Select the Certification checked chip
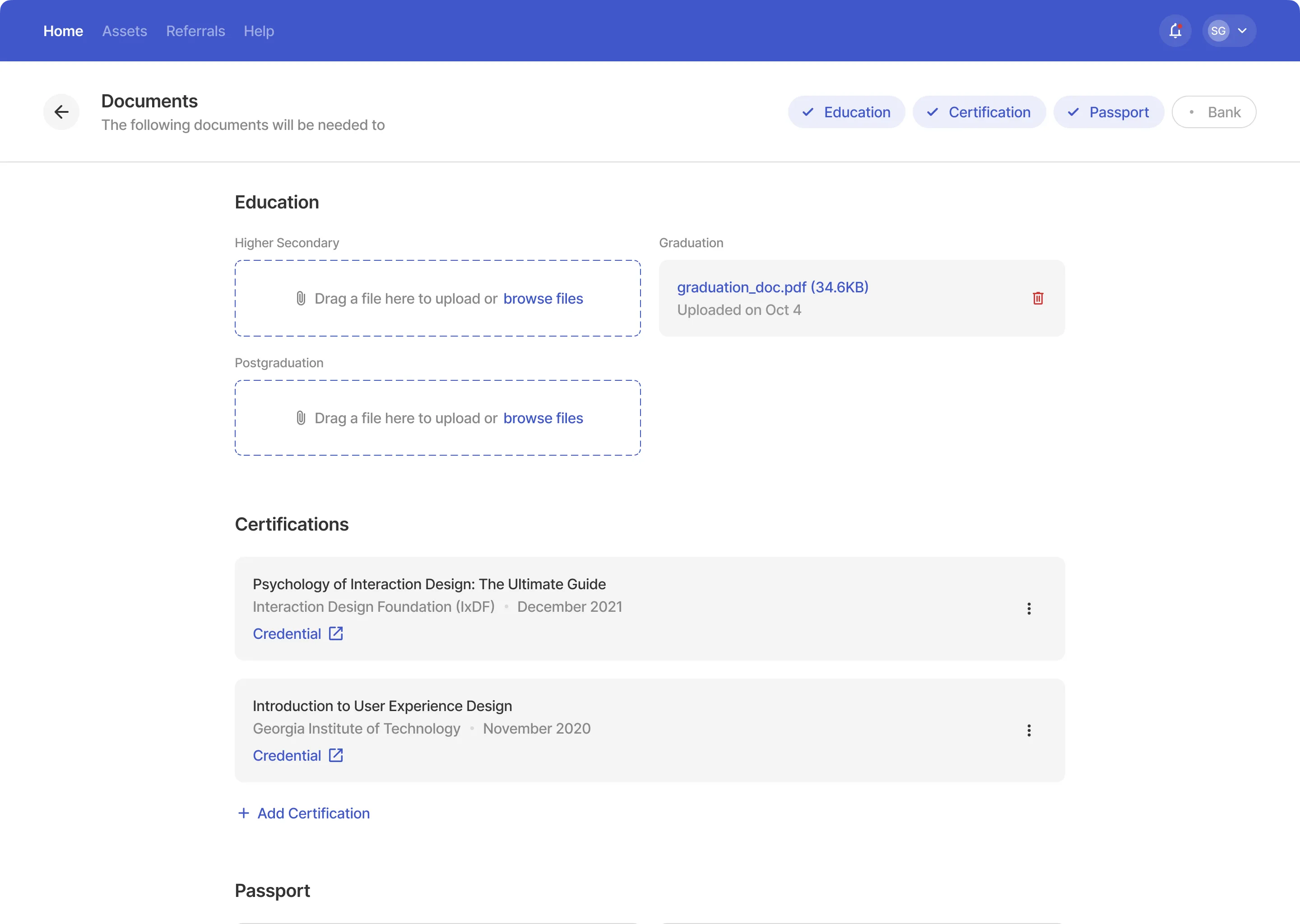 [x=979, y=112]
